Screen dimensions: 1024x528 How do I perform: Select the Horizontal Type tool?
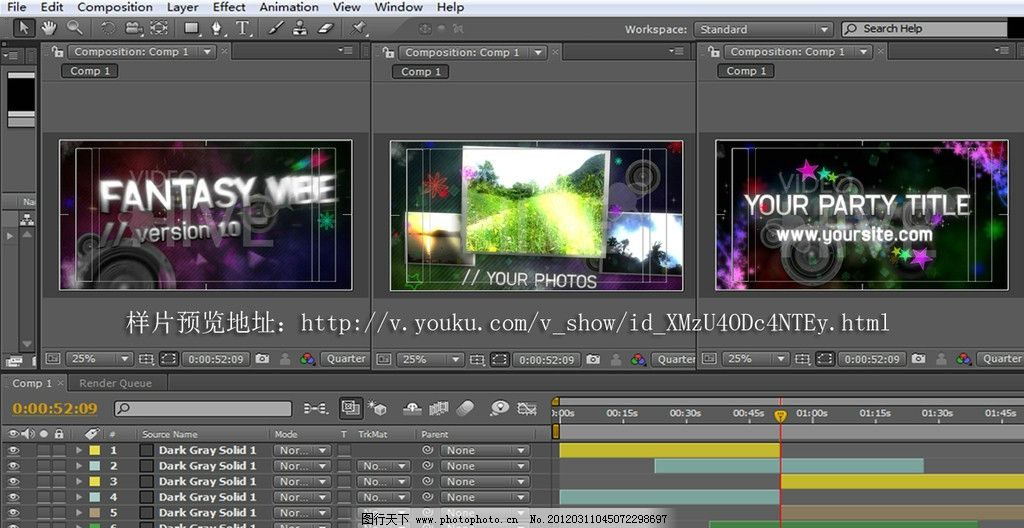(x=240, y=28)
